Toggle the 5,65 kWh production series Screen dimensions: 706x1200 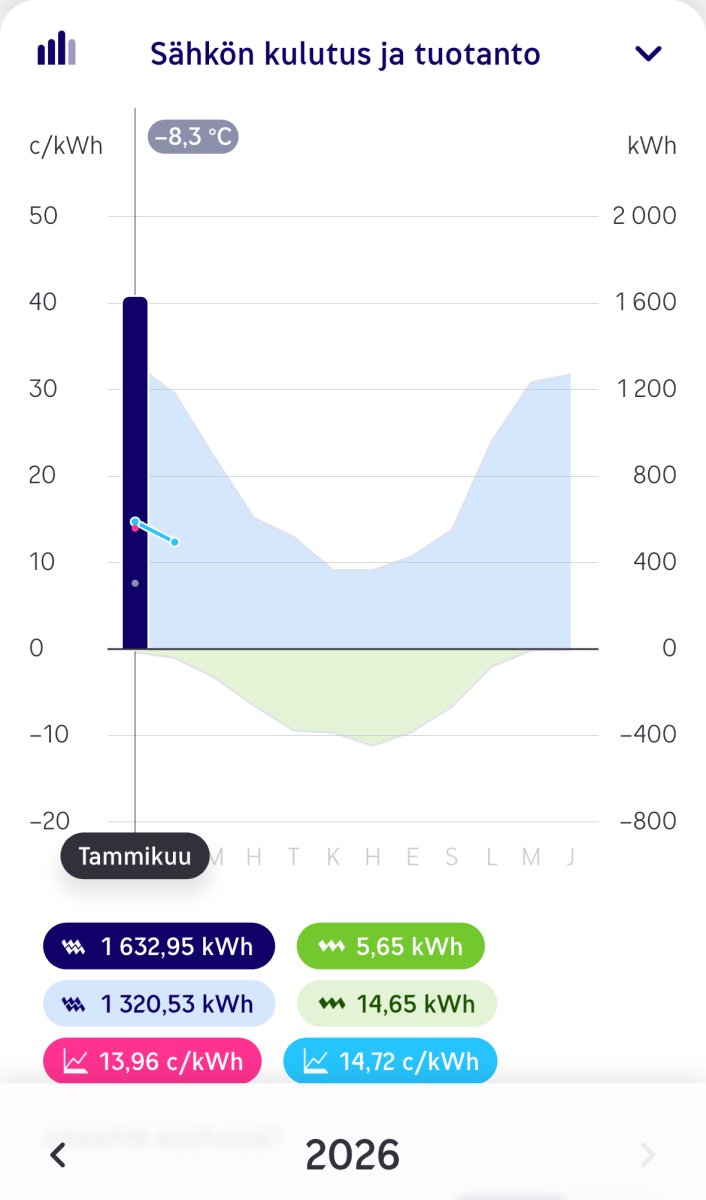[390, 946]
